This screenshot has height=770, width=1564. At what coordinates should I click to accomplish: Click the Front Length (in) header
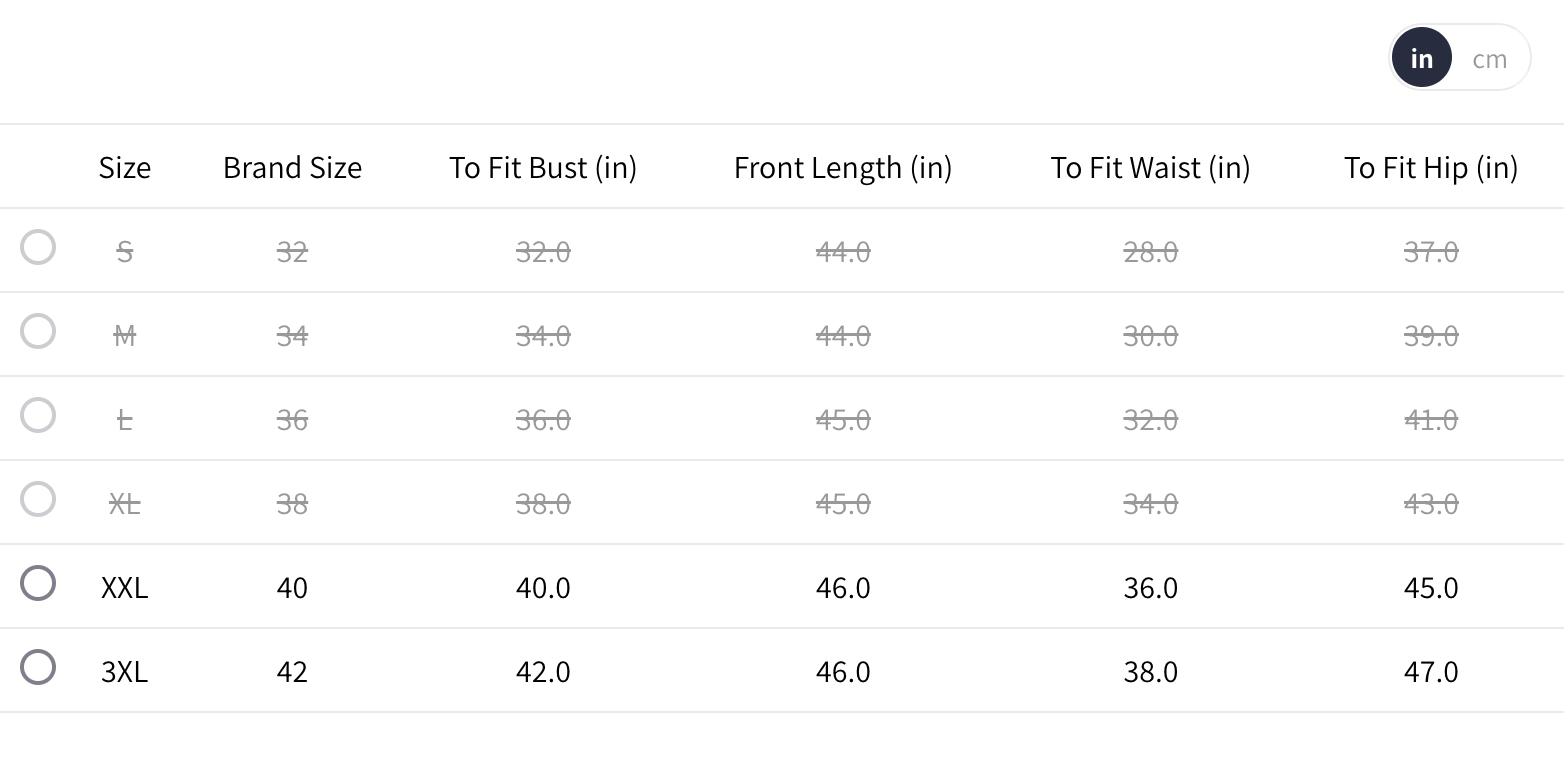pyautogui.click(x=842, y=167)
